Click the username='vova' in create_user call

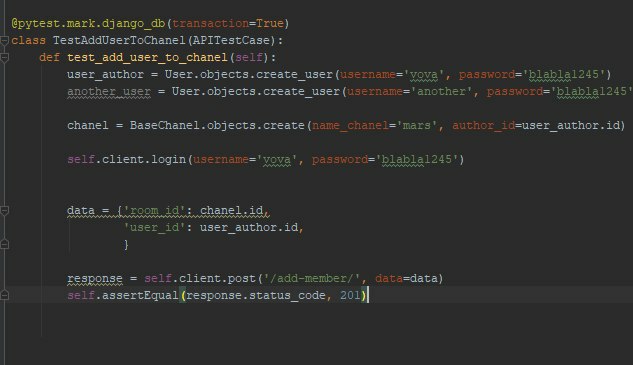[x=392, y=75]
